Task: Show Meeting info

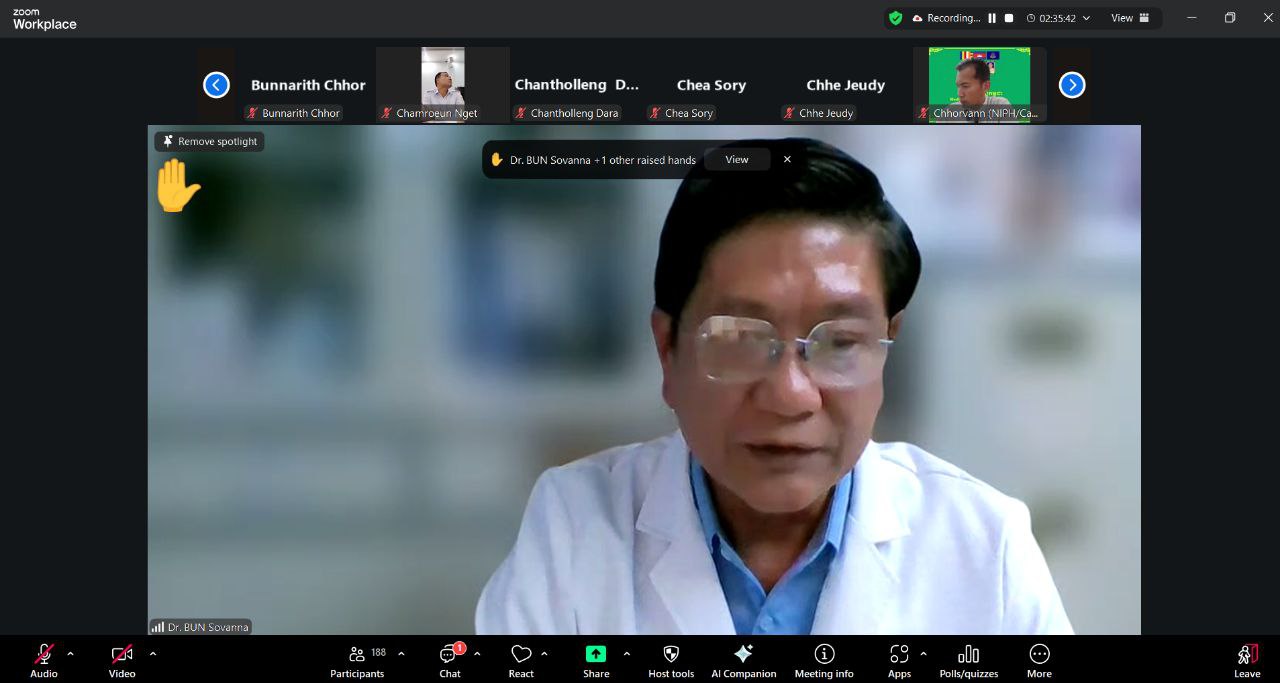Action: coord(824,660)
